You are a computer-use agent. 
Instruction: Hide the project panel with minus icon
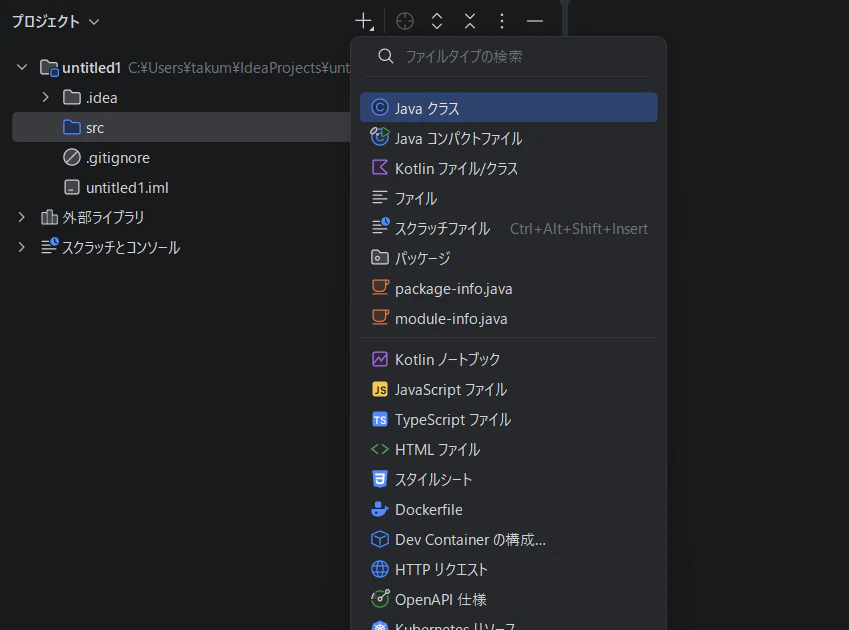click(534, 22)
